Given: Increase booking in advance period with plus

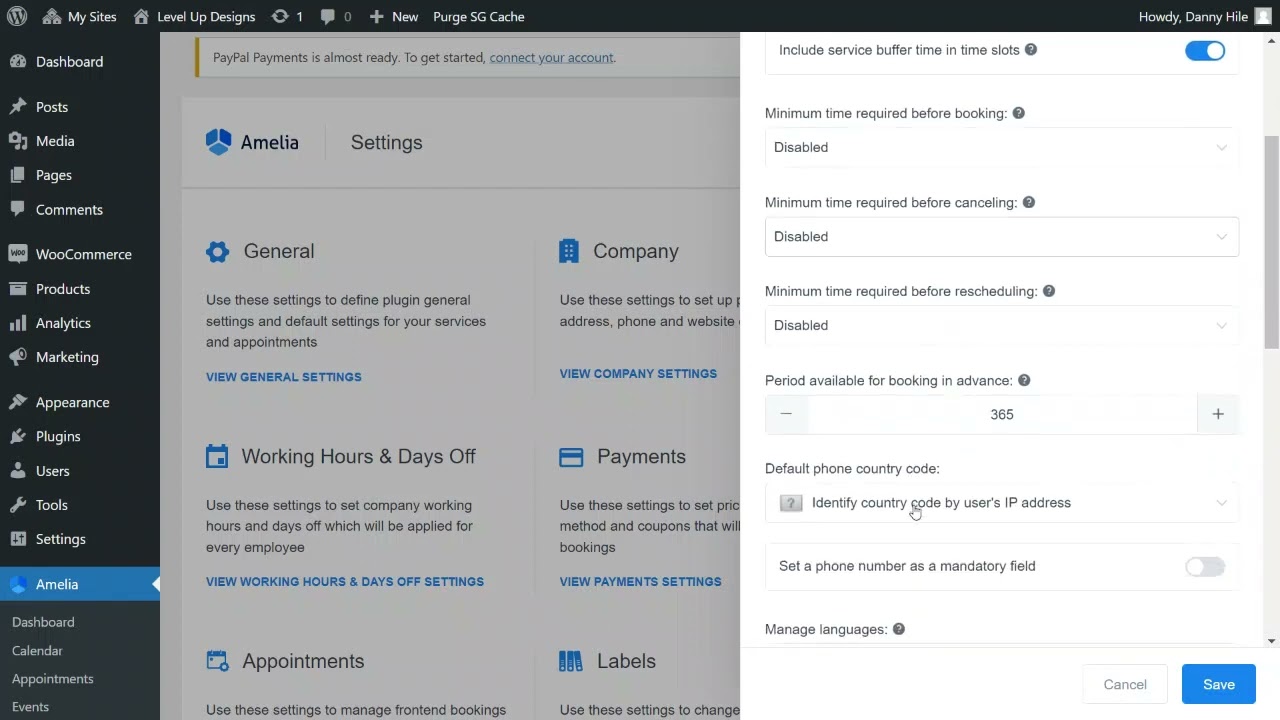Looking at the screenshot, I should click(1218, 414).
